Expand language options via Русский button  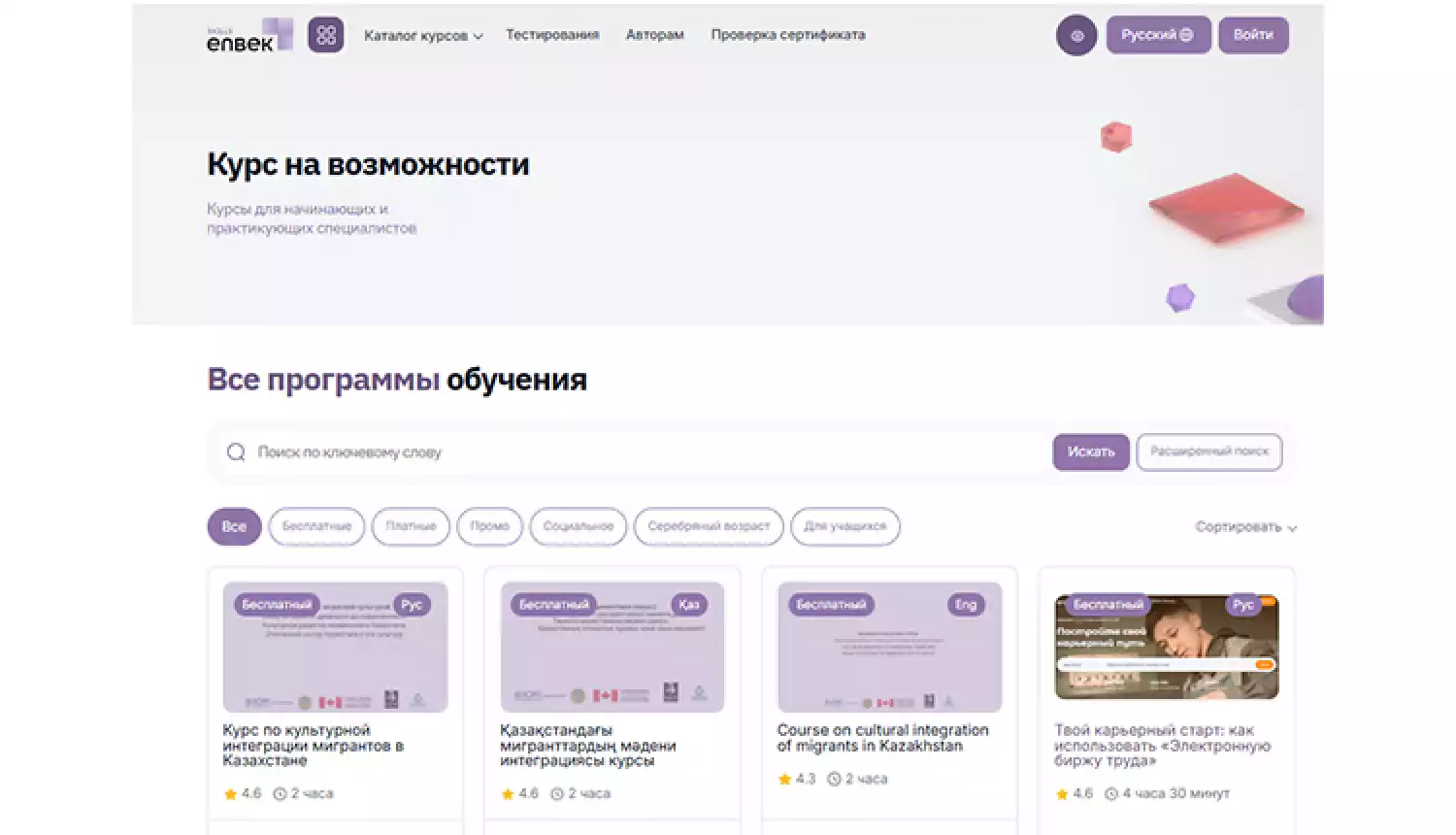[x=1158, y=34]
